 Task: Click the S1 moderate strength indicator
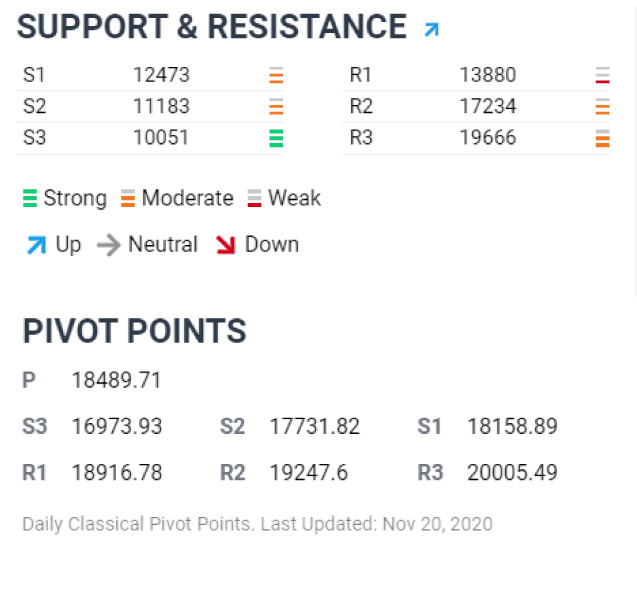click(276, 75)
